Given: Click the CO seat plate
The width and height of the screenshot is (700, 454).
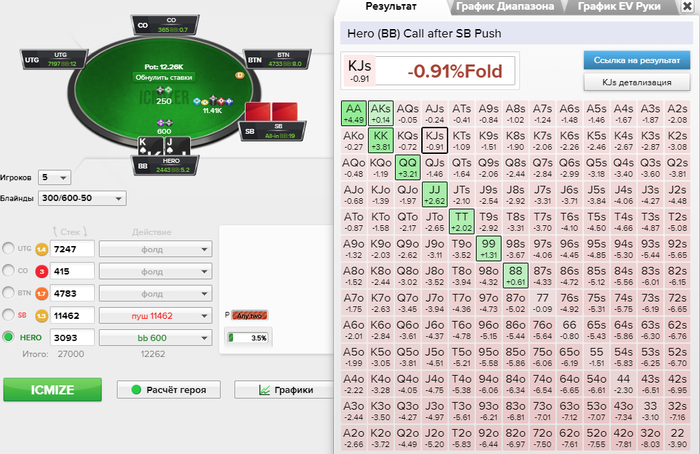Looking at the screenshot, I should (x=165, y=25).
